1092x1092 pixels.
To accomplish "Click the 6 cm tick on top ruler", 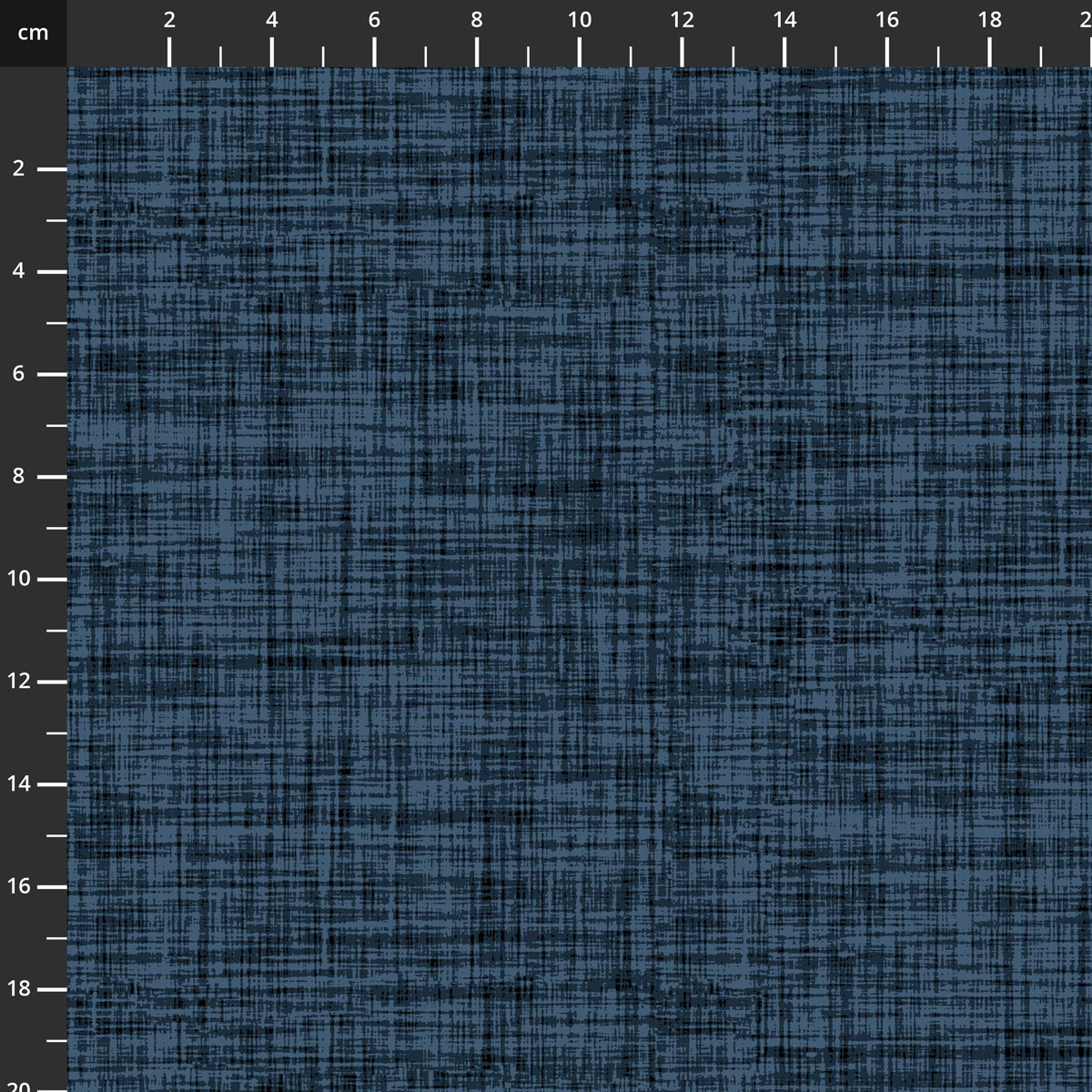I will pos(374,52).
